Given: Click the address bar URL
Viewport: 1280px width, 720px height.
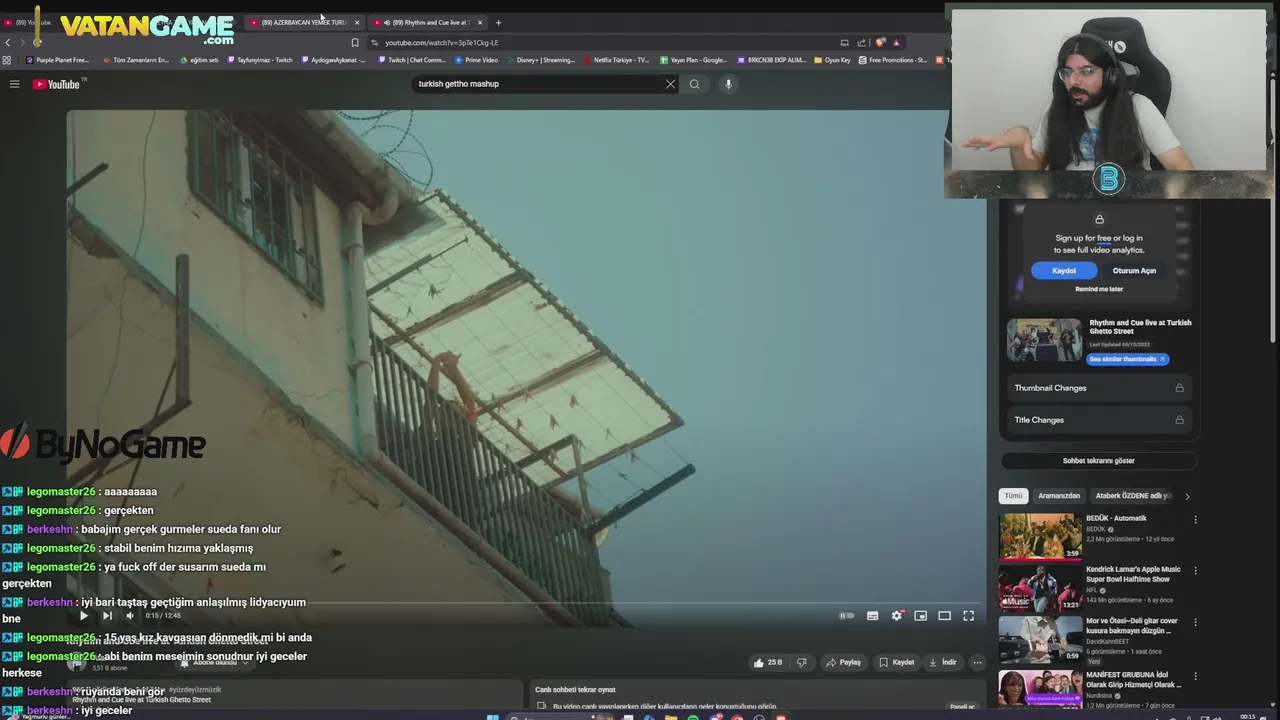Looking at the screenshot, I should (x=441, y=43).
